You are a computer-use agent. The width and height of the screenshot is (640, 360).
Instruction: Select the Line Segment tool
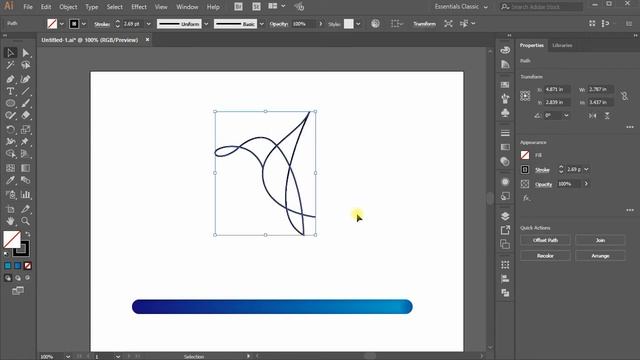coord(25,91)
